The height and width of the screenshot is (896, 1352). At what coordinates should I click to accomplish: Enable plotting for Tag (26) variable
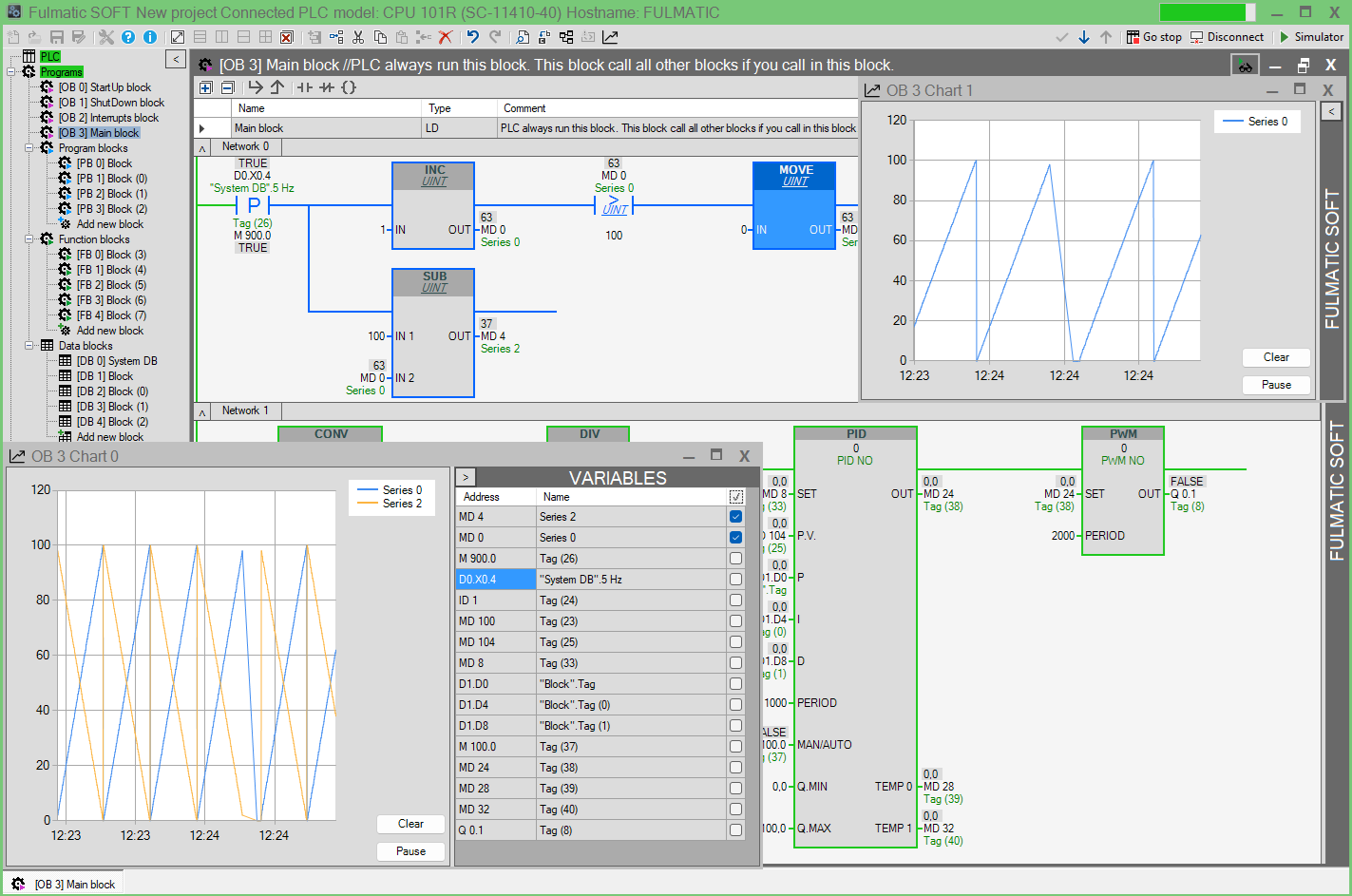[735, 558]
